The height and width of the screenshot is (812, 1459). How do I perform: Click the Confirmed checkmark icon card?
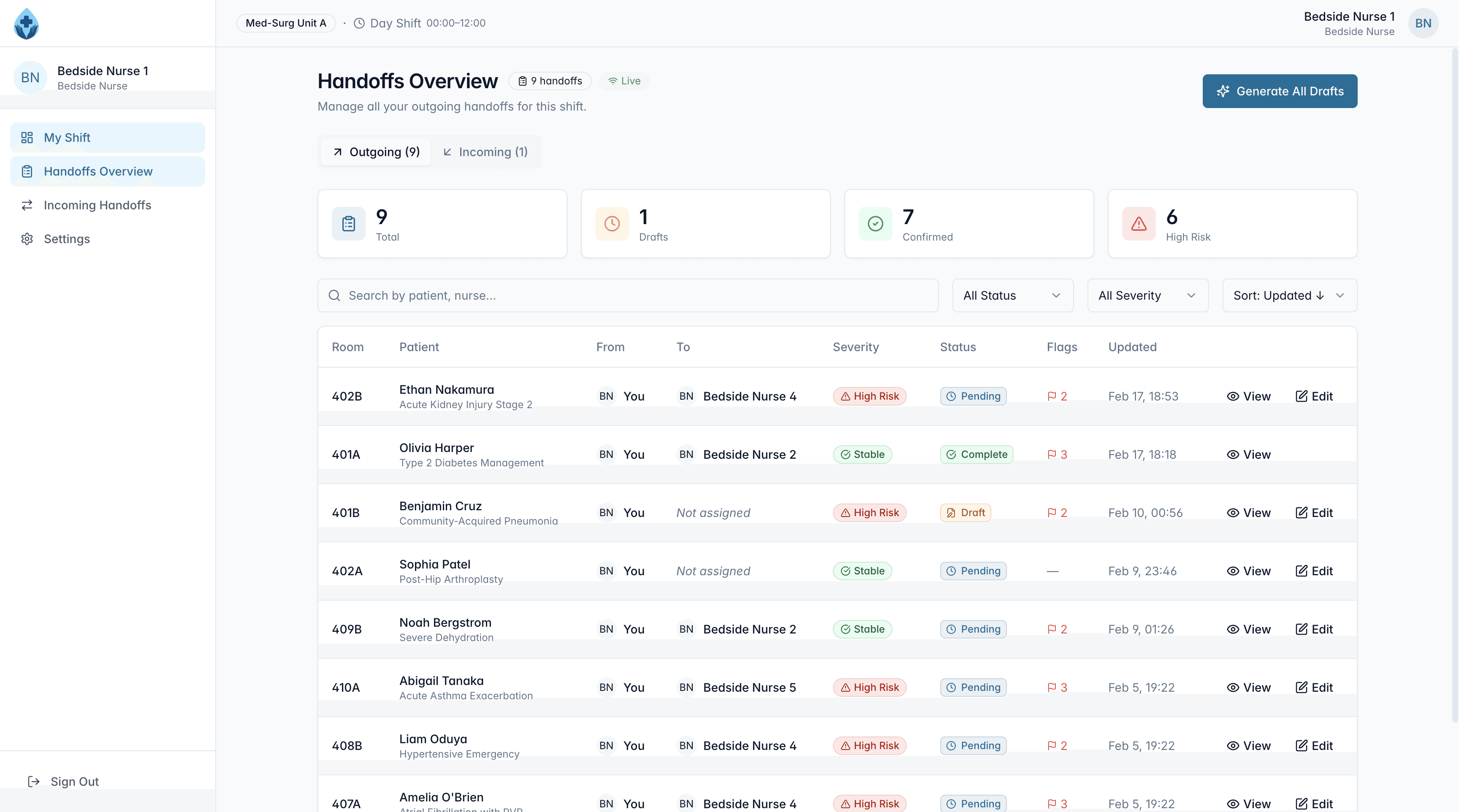coord(875,224)
